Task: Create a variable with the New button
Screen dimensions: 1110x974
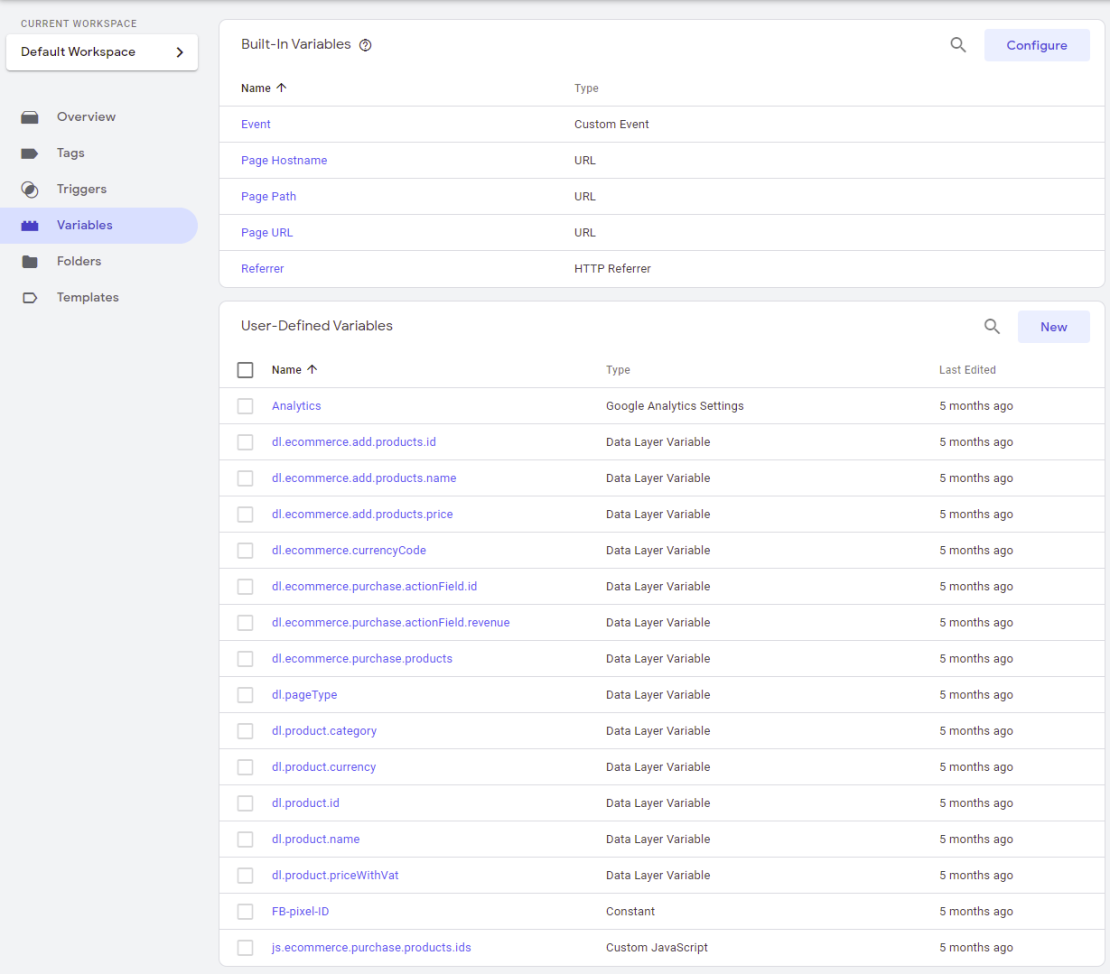Action: click(x=1053, y=327)
